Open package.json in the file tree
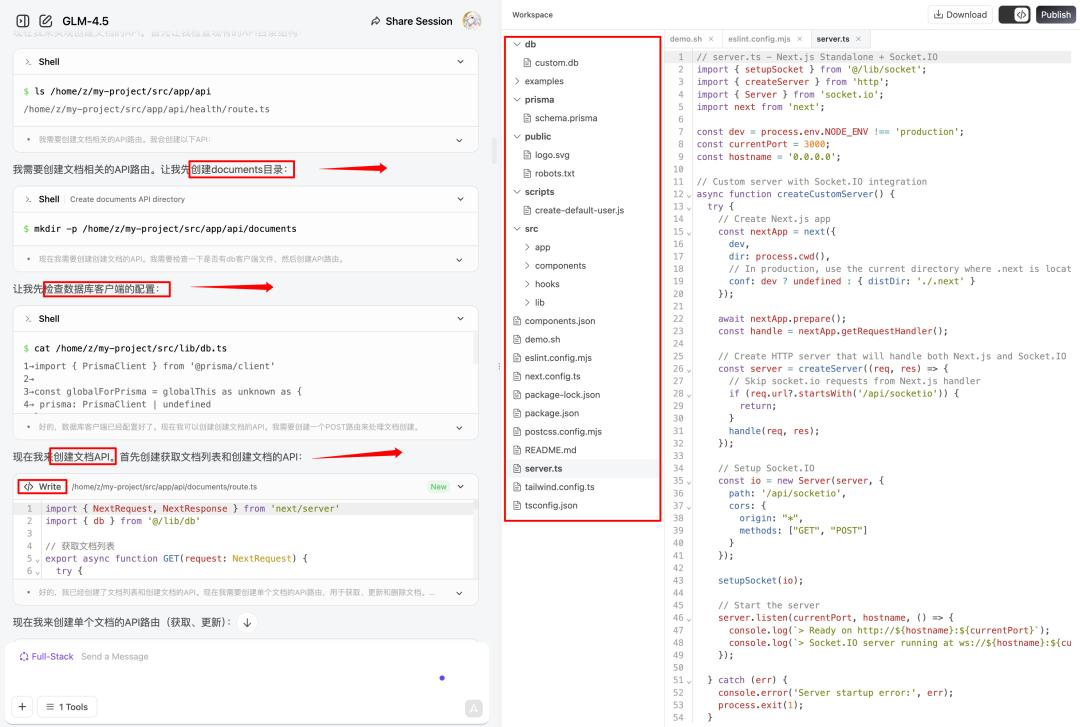 click(x=551, y=413)
